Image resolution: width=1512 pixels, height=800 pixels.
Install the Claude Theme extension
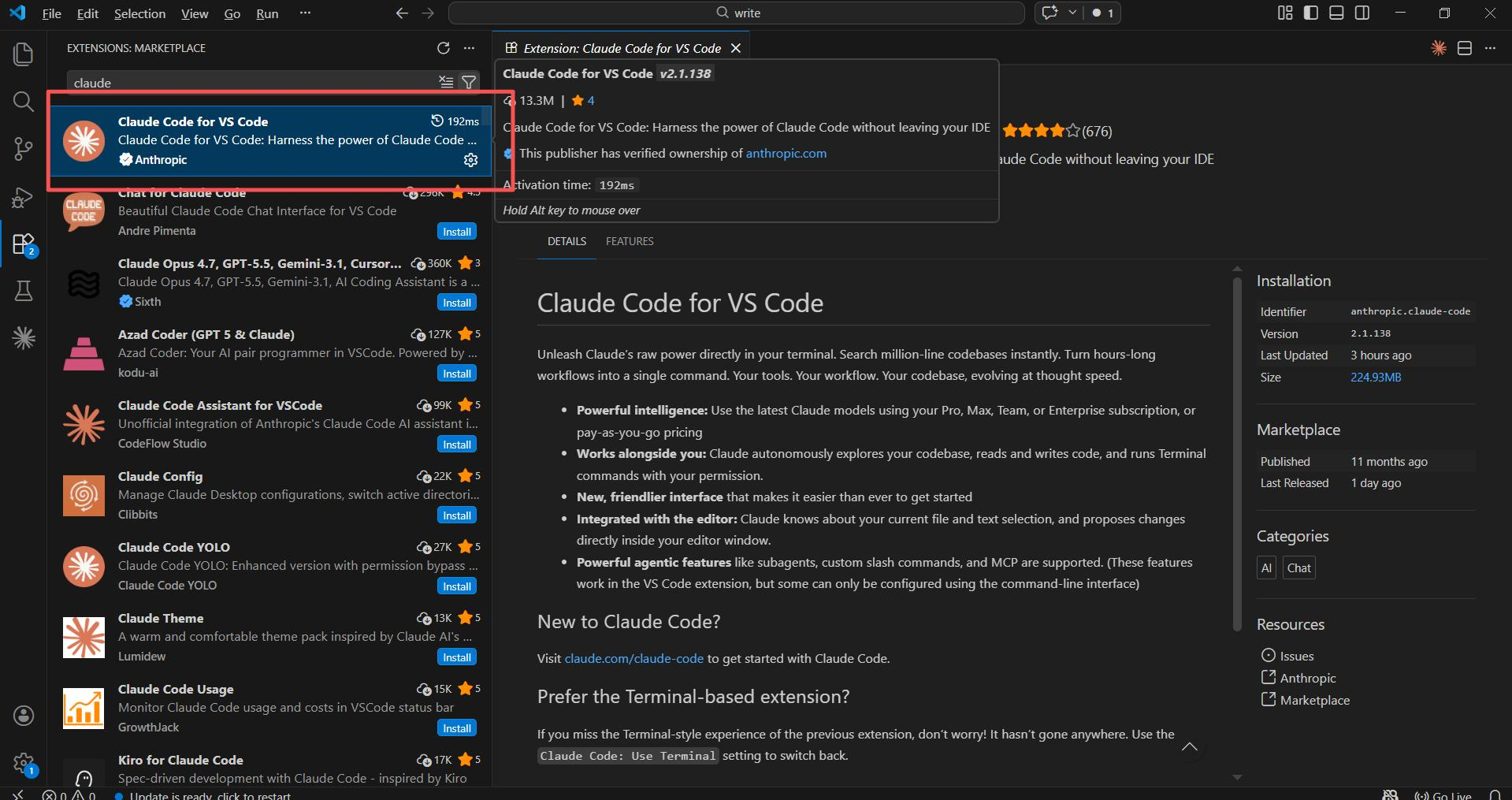457,657
